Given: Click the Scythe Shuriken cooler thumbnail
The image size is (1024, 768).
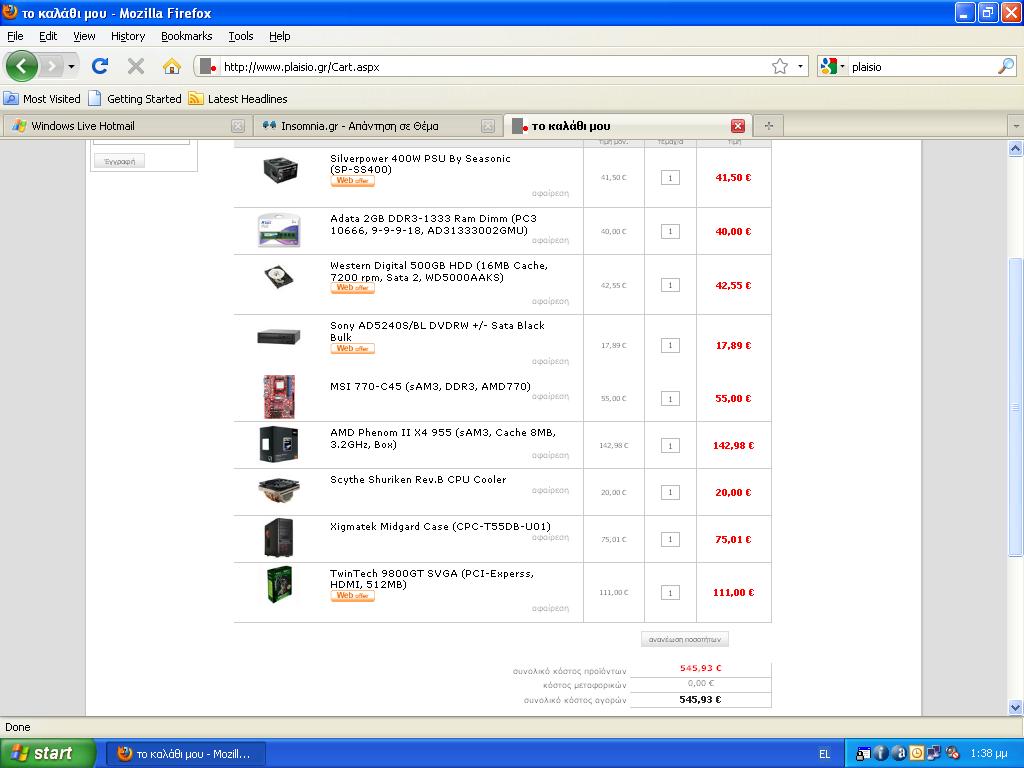Looking at the screenshot, I should (x=279, y=490).
